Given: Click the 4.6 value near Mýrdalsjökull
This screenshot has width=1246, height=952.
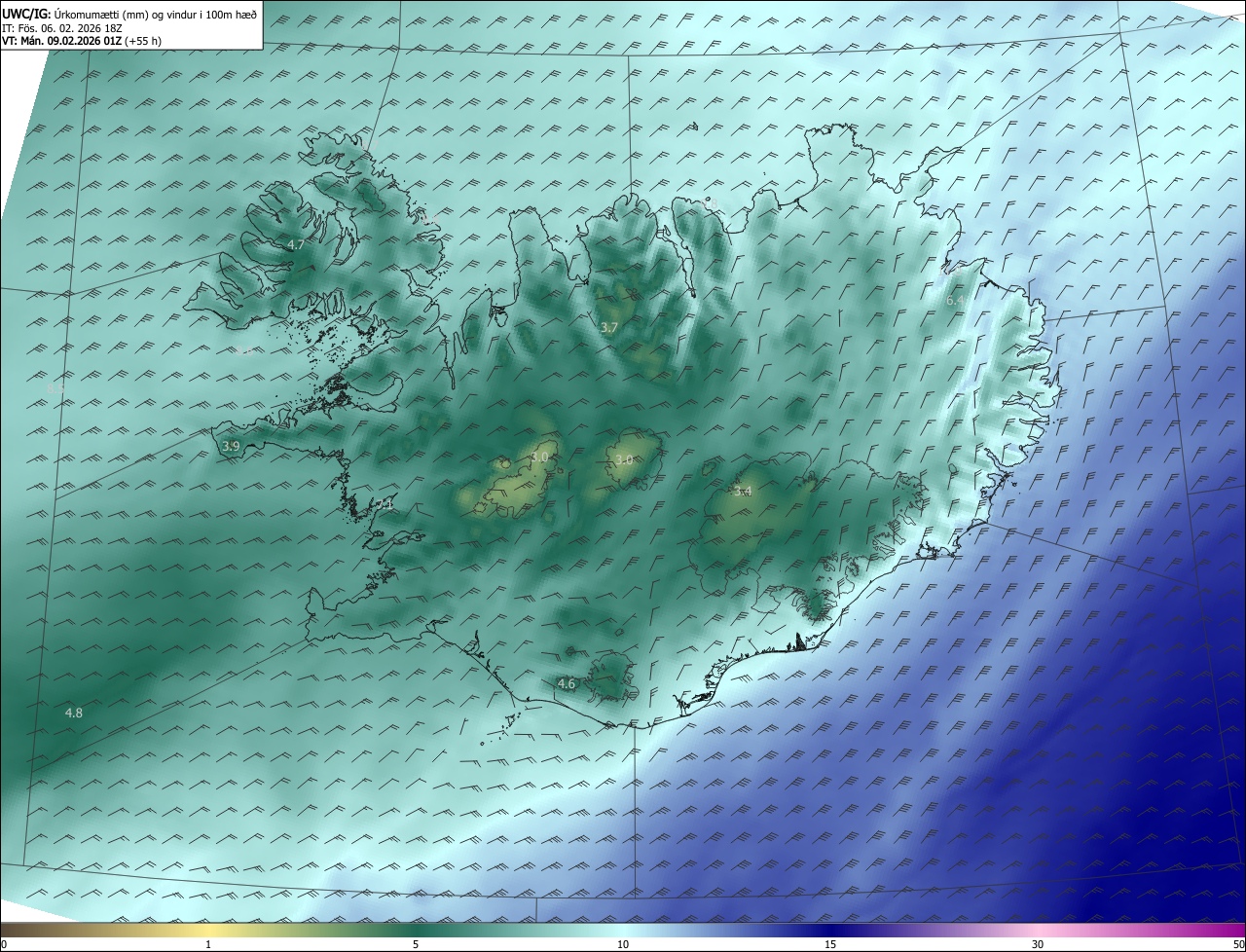Looking at the screenshot, I should coord(567,684).
